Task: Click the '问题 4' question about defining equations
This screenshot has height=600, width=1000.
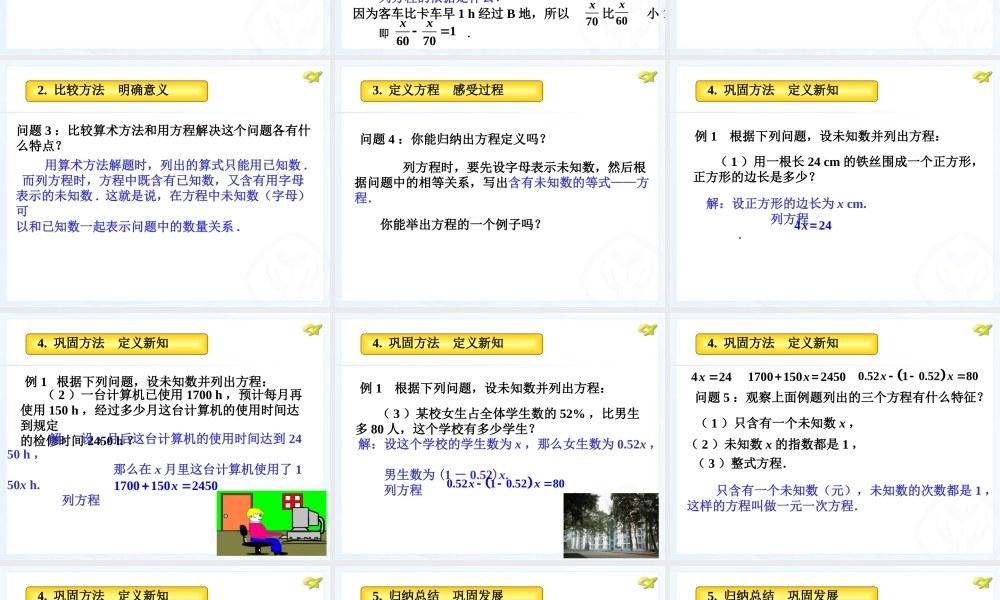Action: 454,139
